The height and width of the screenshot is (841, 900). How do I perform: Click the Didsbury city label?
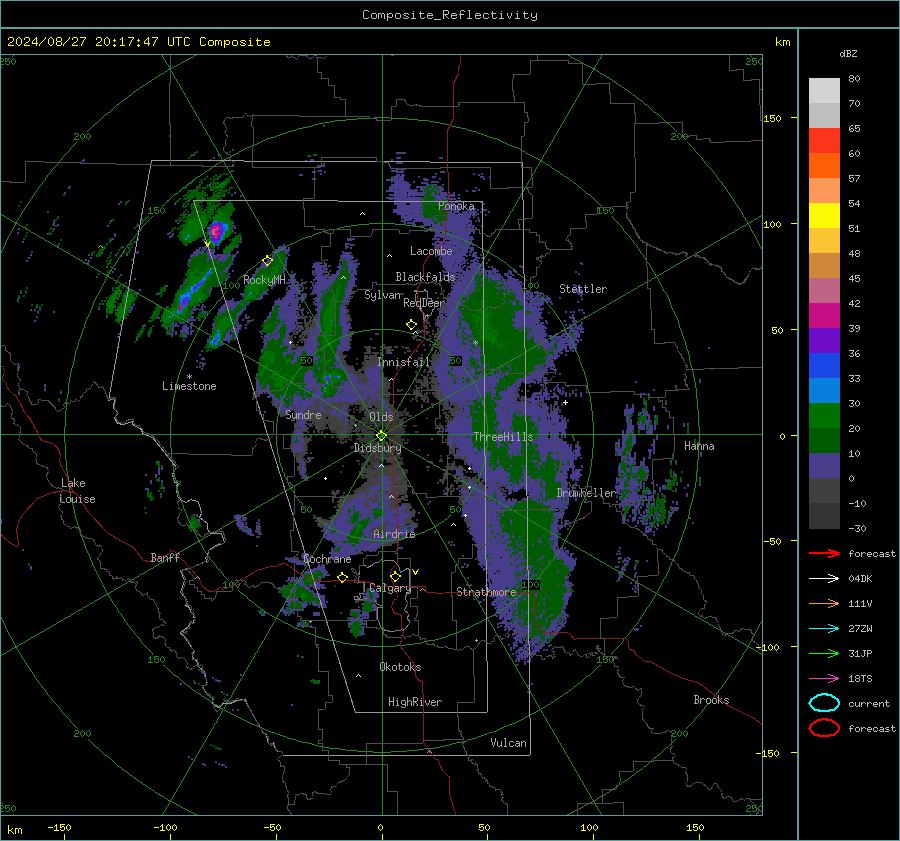(377, 448)
